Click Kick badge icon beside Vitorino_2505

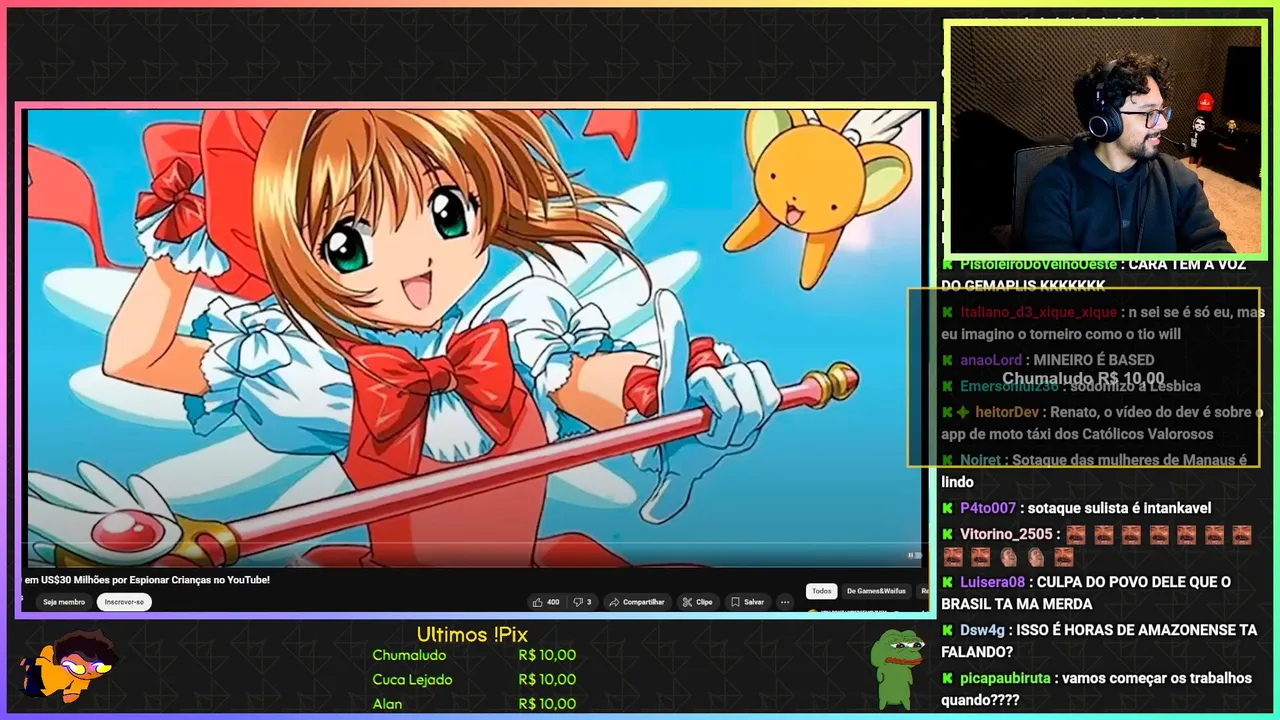tap(948, 534)
